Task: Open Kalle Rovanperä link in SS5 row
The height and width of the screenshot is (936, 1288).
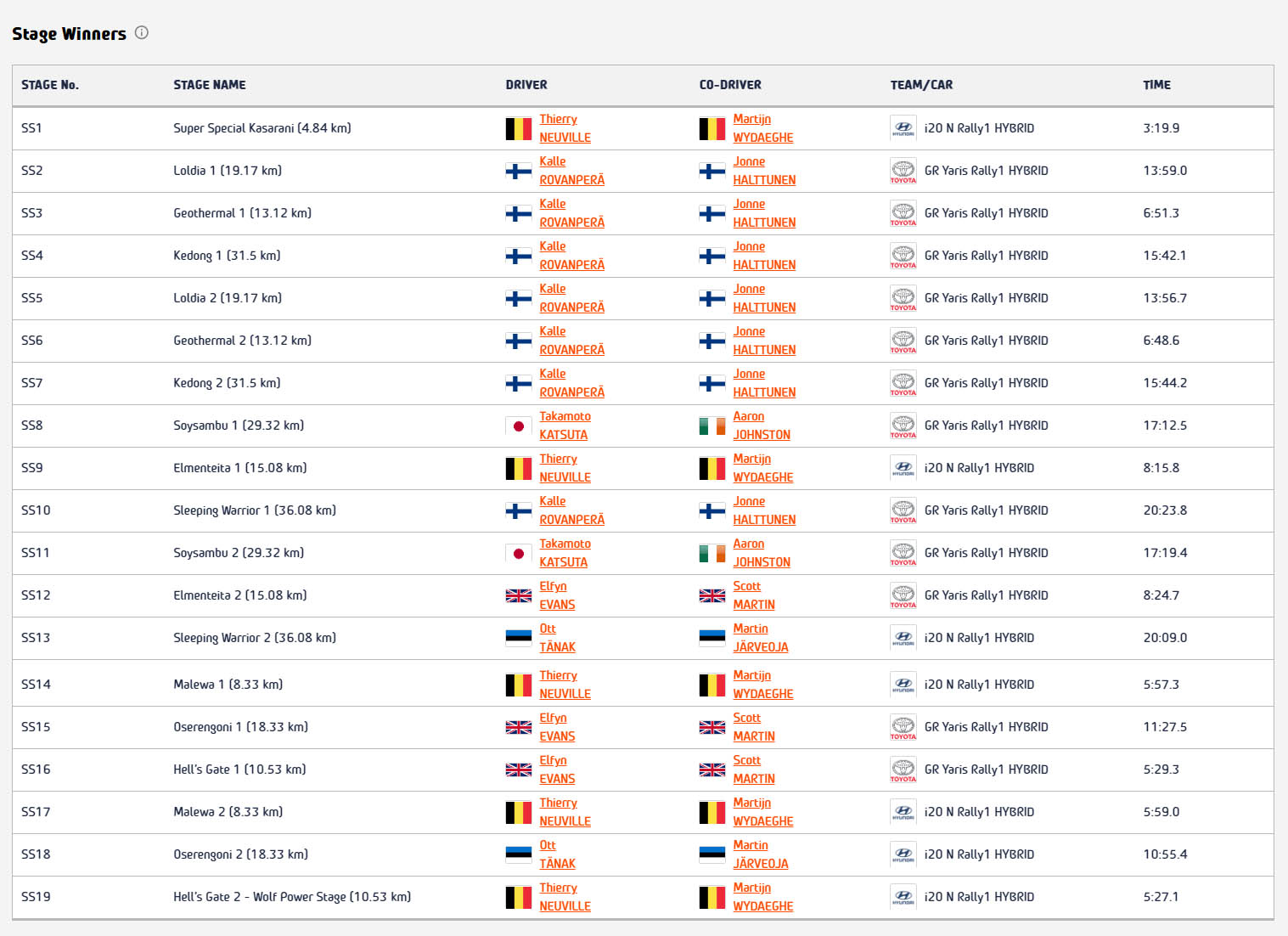Action: point(571,298)
